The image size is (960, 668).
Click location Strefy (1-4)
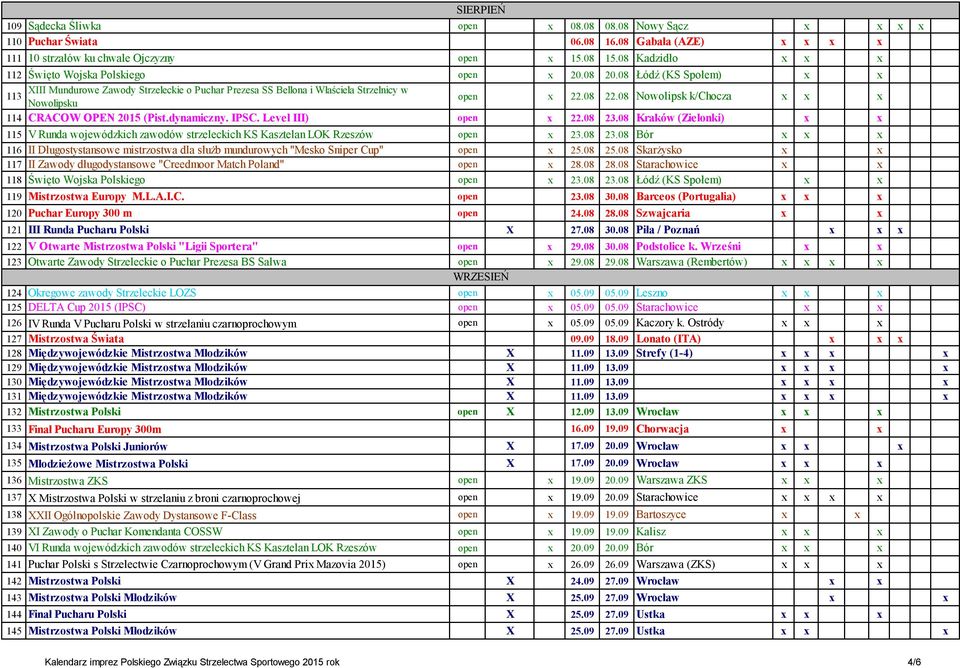664,353
